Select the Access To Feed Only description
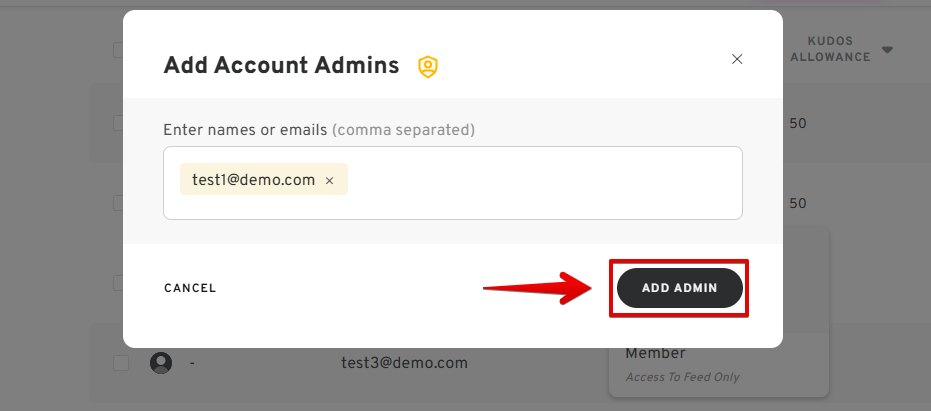Image resolution: width=931 pixels, height=411 pixels. point(682,377)
